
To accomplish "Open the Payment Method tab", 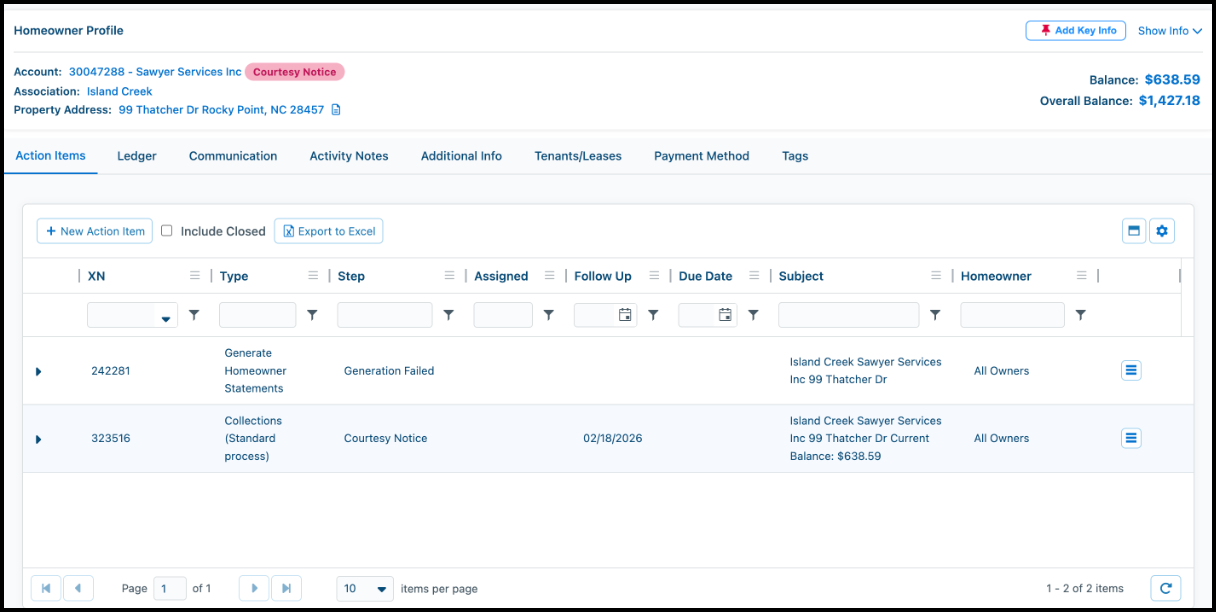I will 701,156.
